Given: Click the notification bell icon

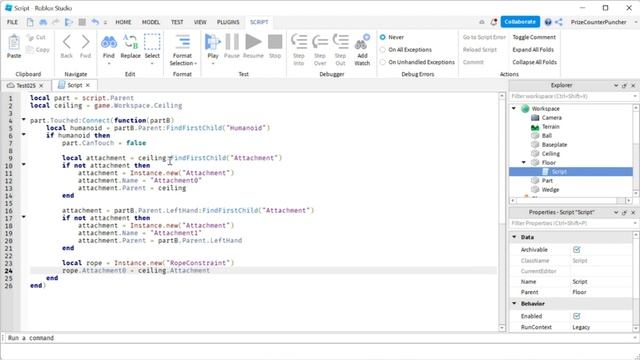Looking at the screenshot, I should [493, 22].
